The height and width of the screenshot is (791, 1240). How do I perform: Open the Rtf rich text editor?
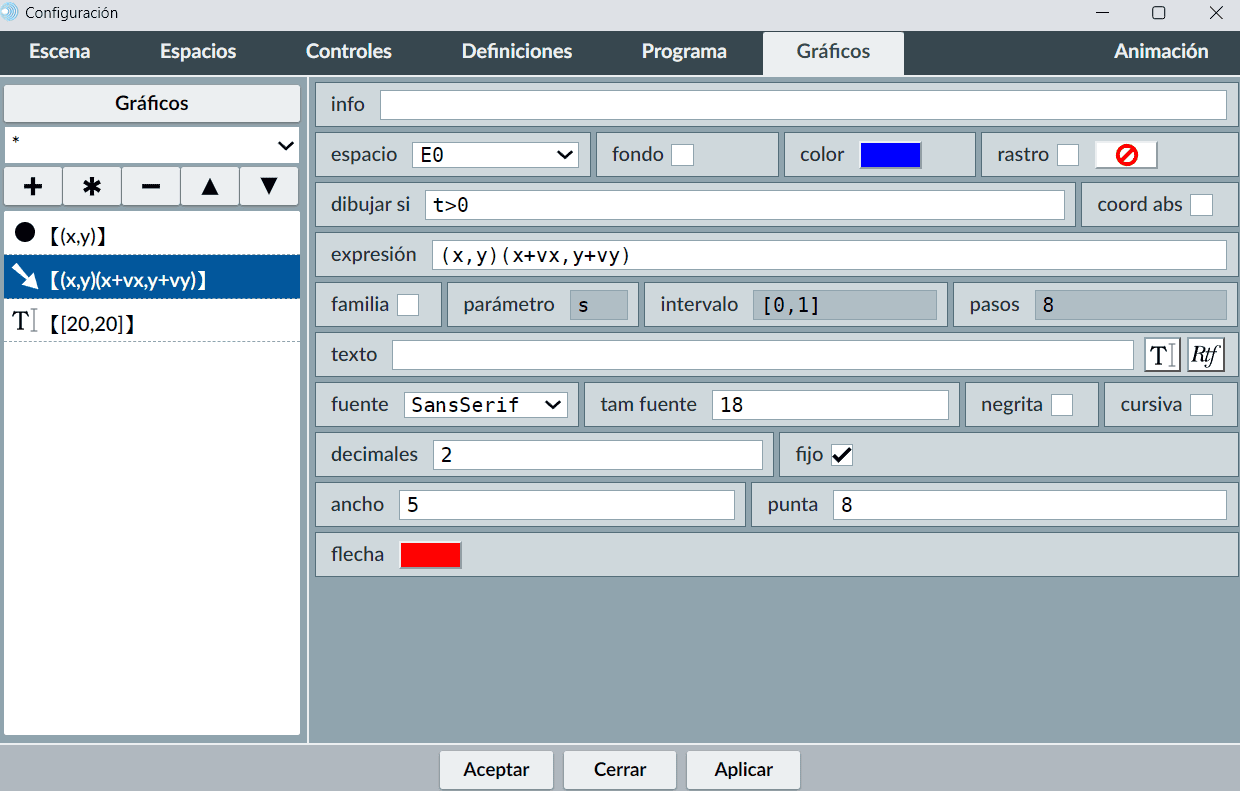point(1206,355)
